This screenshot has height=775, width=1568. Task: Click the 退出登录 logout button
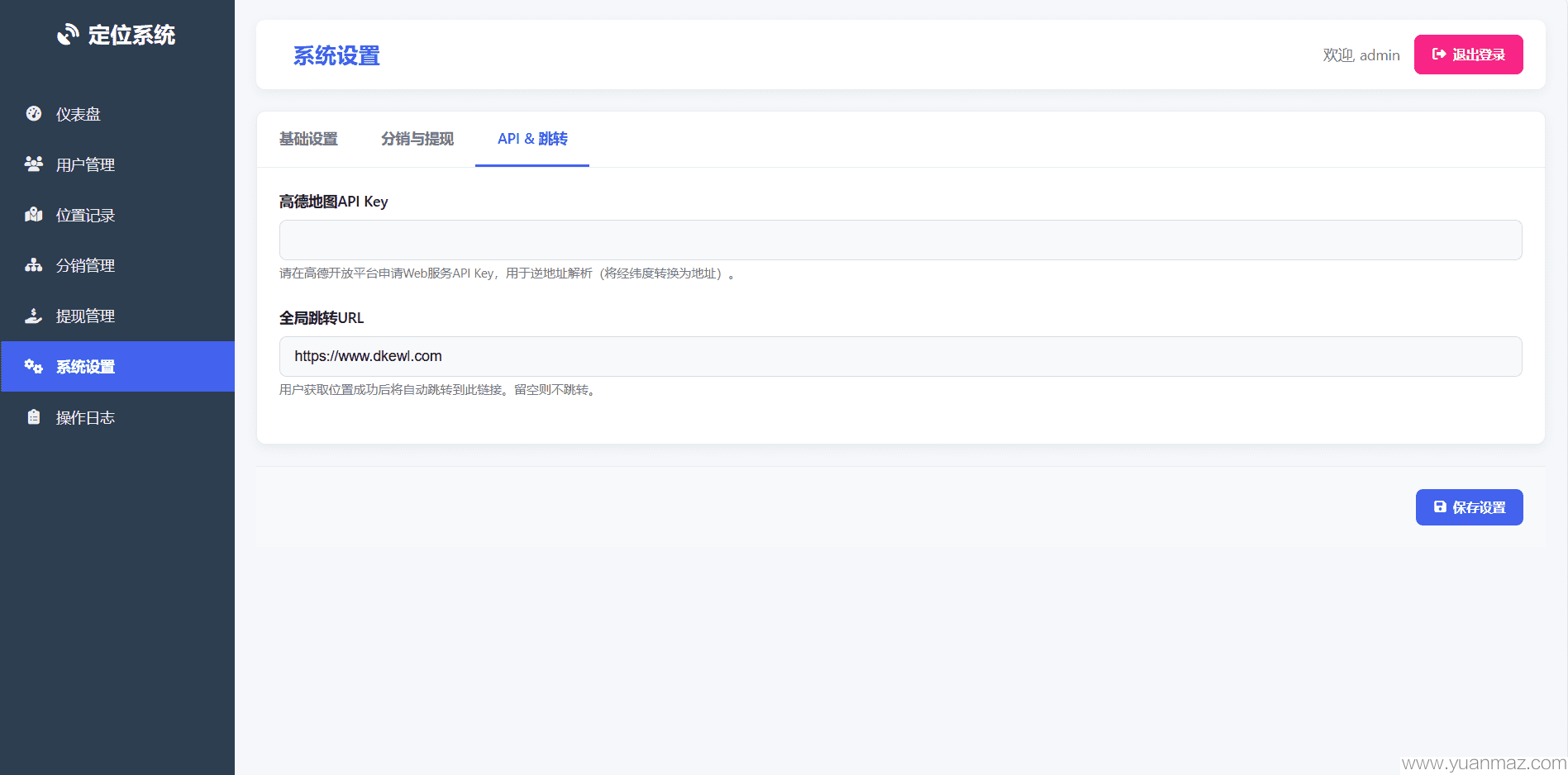(x=1468, y=55)
